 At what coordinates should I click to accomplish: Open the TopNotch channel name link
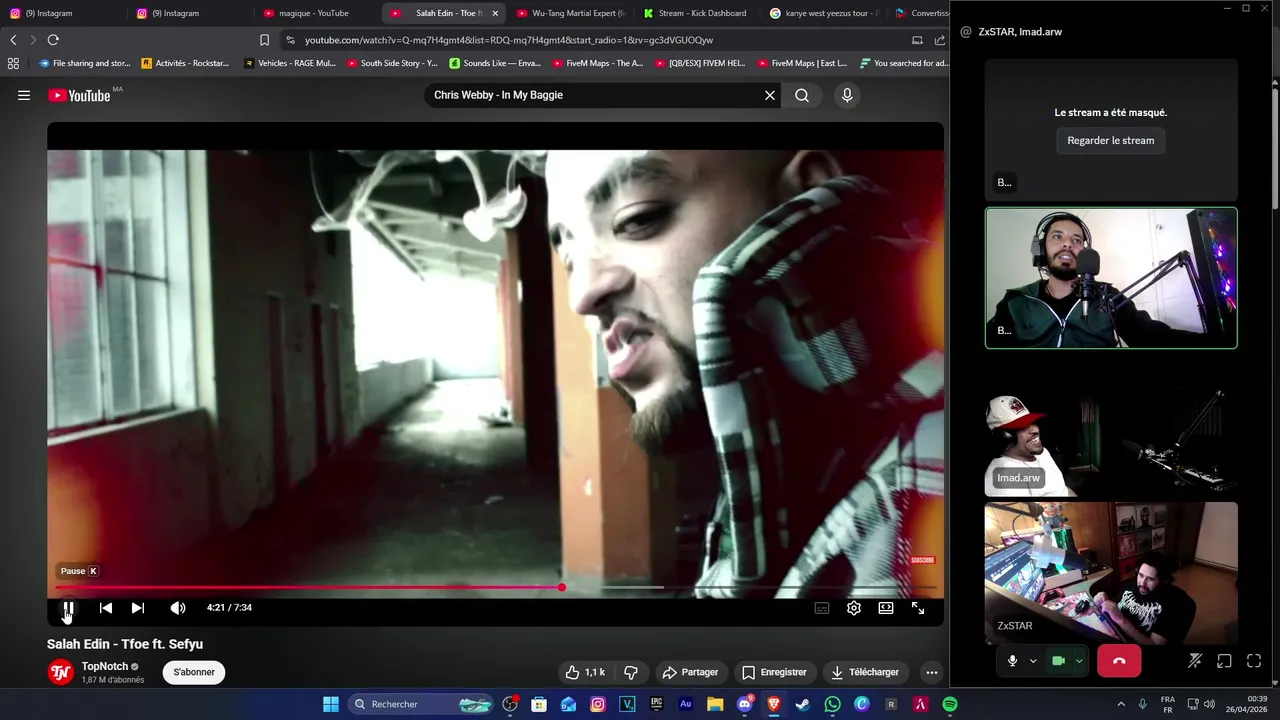(x=105, y=666)
